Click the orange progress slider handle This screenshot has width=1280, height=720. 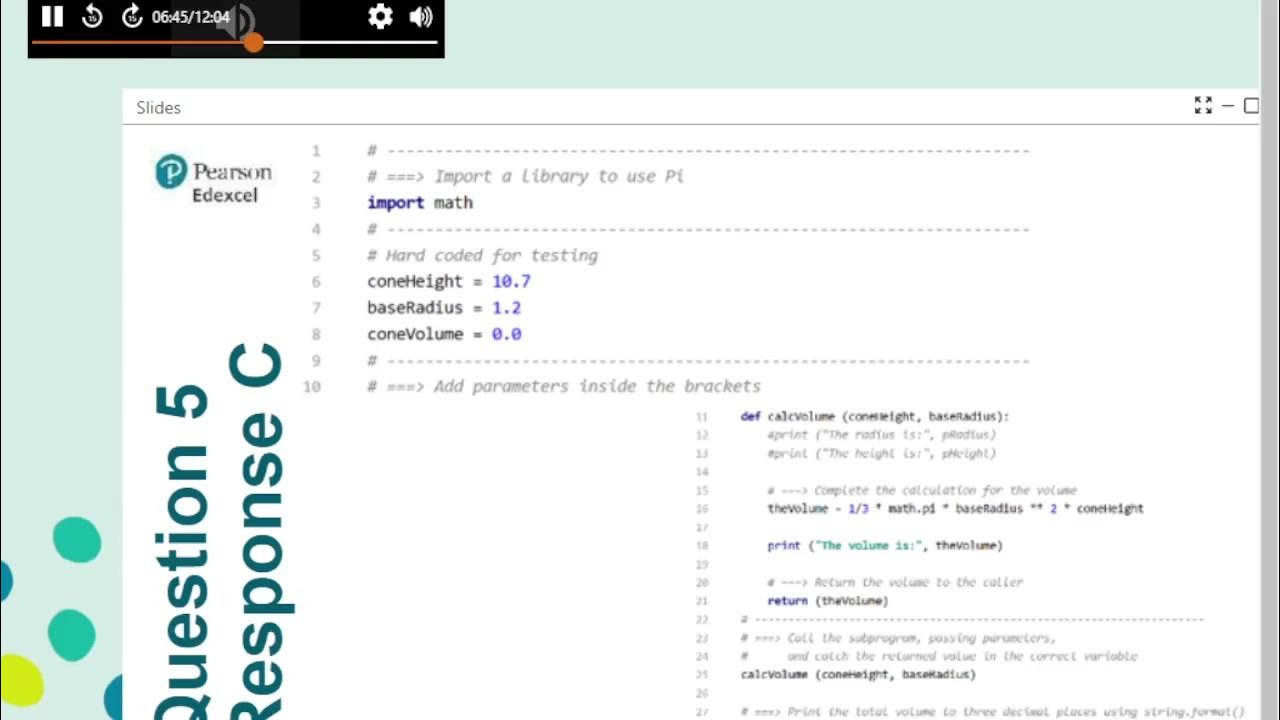(253, 42)
